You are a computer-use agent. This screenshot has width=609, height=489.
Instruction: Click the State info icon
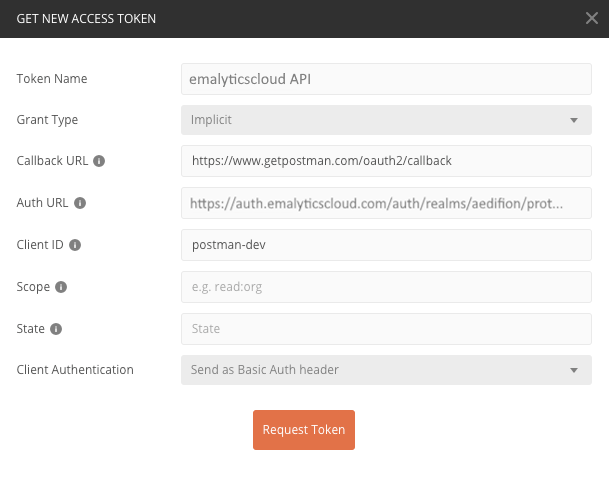tap(56, 329)
